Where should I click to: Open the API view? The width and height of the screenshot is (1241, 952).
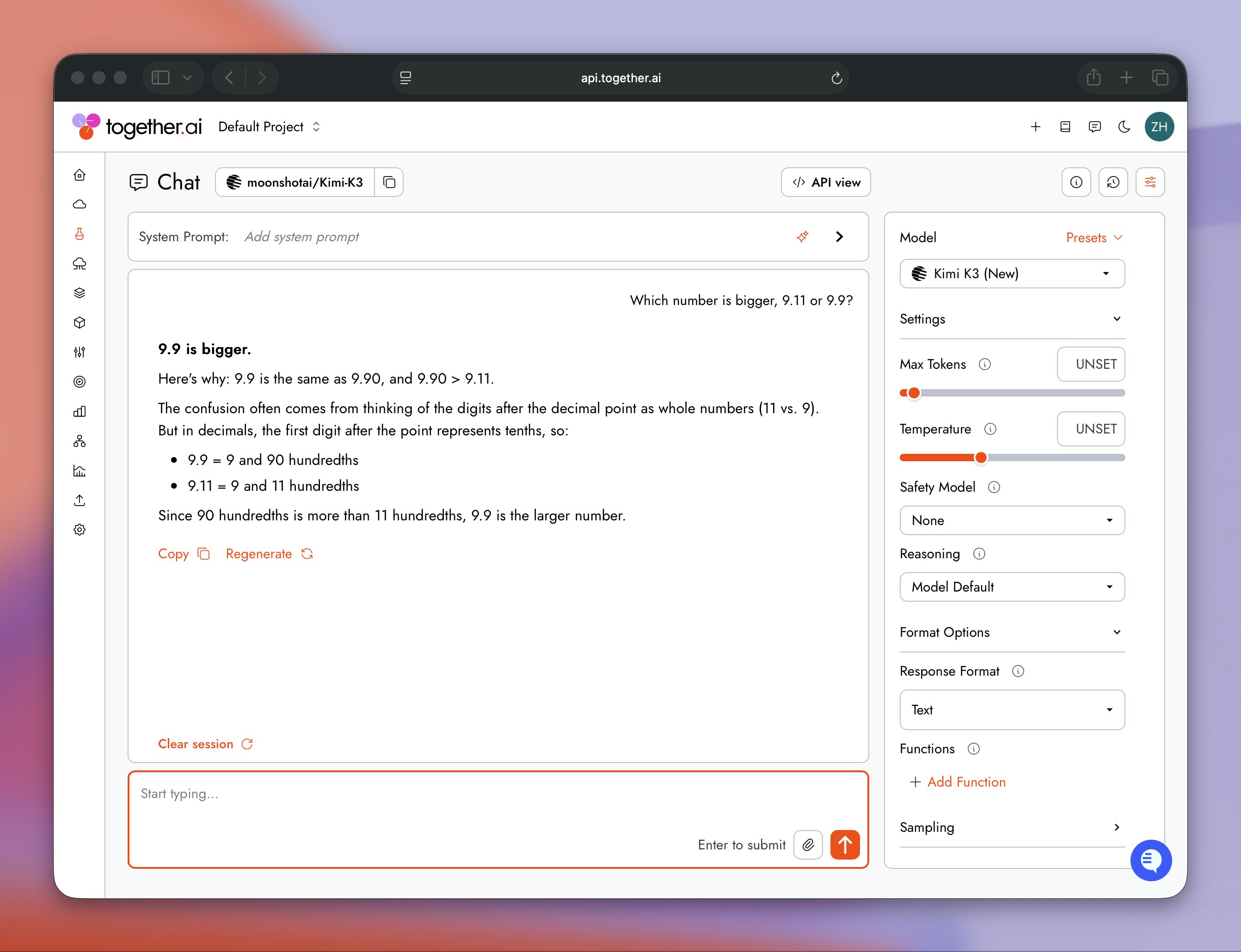(825, 182)
